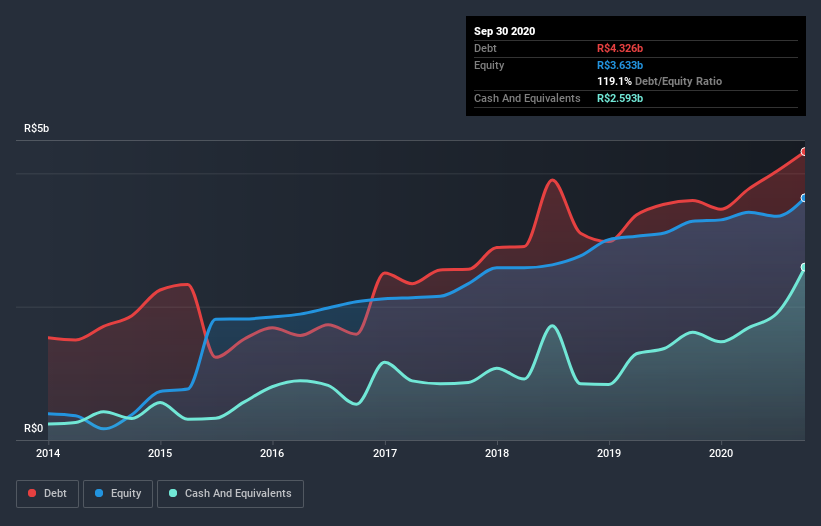Select the blue Equity endpoint marker

point(804,198)
